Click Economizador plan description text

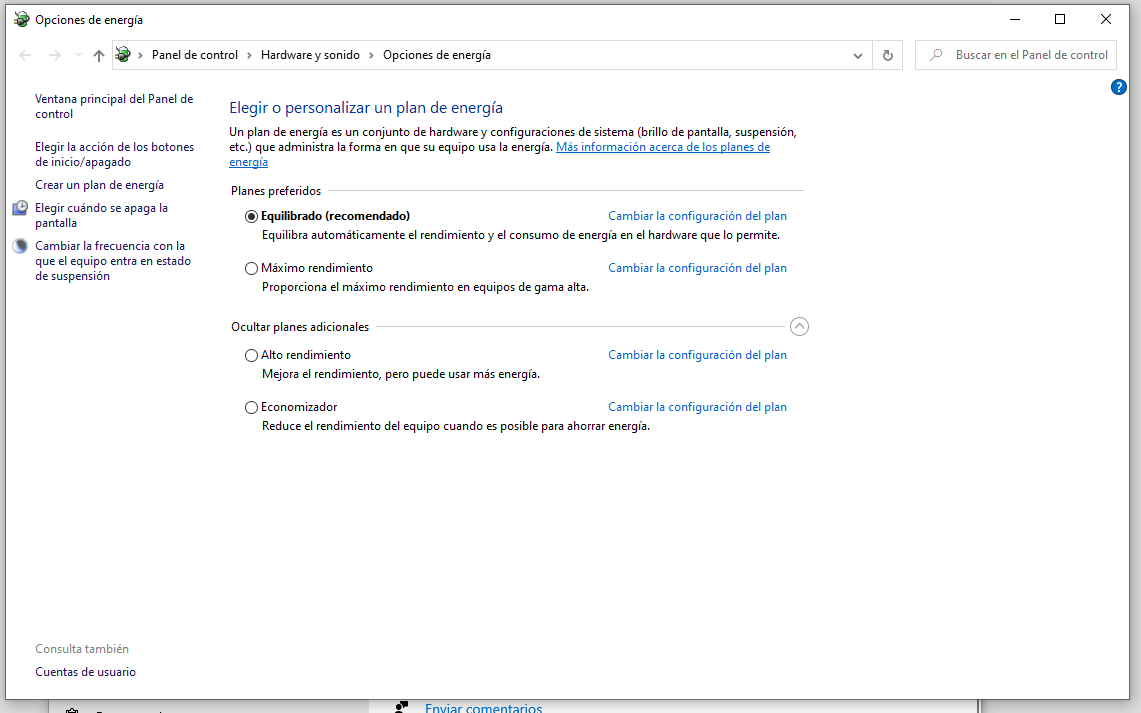pos(456,426)
